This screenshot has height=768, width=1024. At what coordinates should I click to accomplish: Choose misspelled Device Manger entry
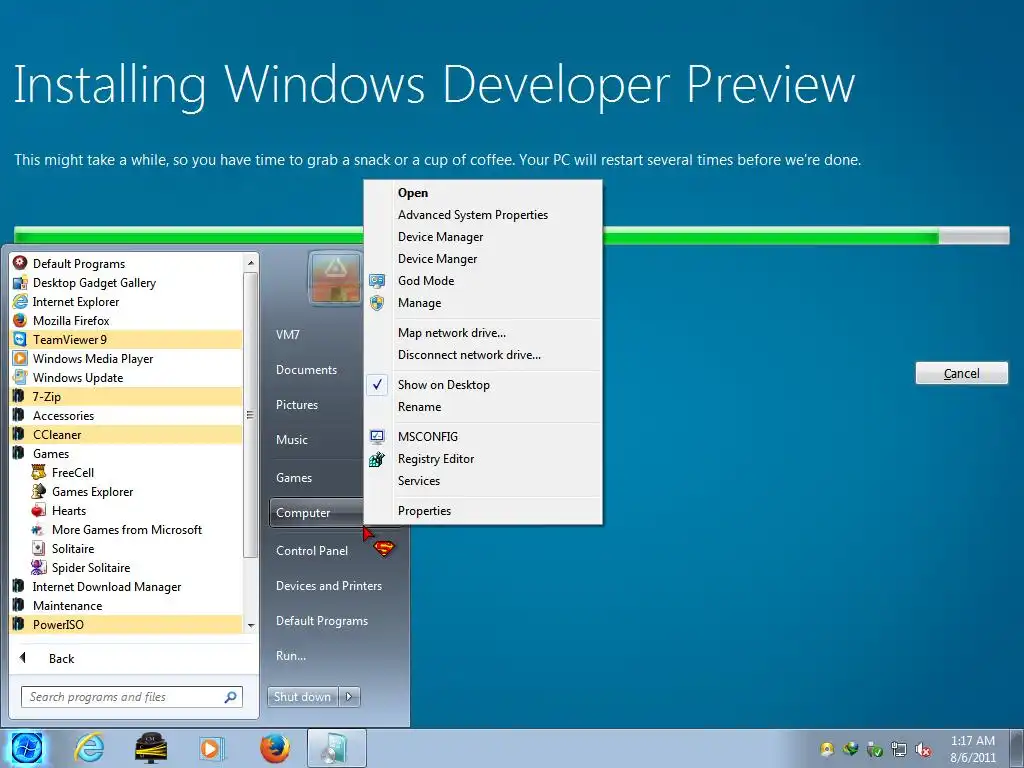tap(482, 259)
